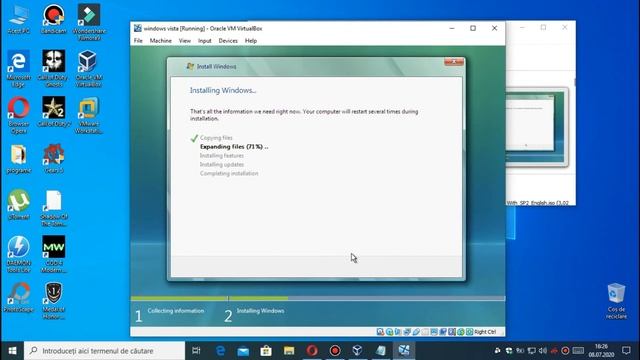Viewport: 640px width, 360px height.
Task: Select the uTorrent desktop icon
Action: coord(18,205)
